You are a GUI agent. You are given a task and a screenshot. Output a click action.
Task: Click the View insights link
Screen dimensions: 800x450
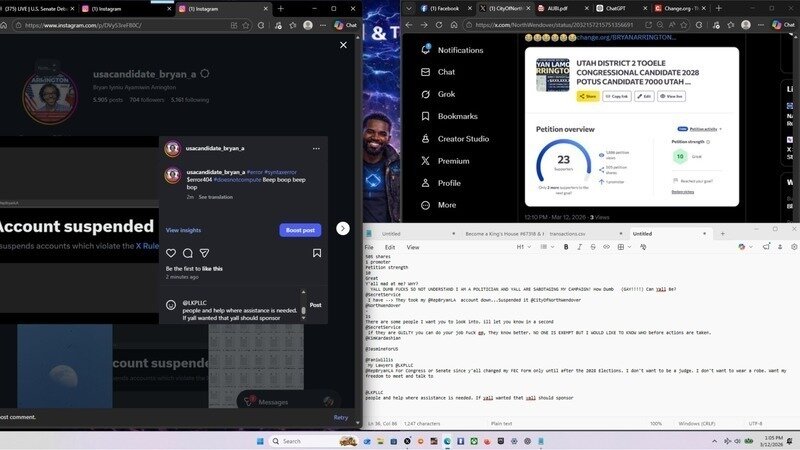coord(183,230)
